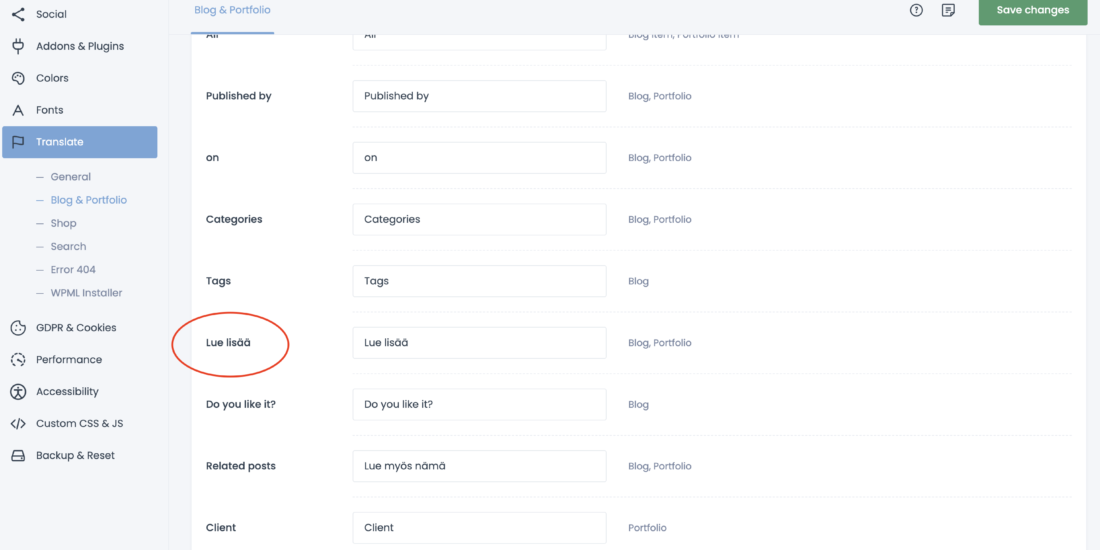This screenshot has width=1100, height=550.
Task: Click the Fonts letter icon
Action: 18,110
